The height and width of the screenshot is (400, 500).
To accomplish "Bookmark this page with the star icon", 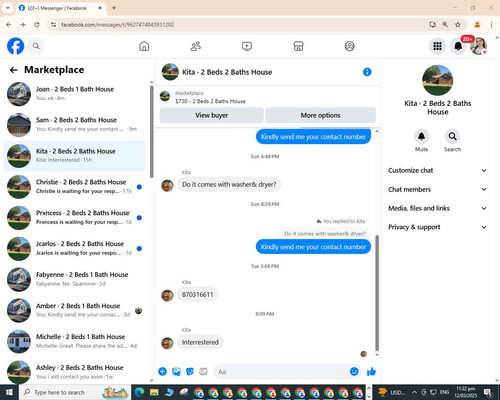I will [x=458, y=24].
